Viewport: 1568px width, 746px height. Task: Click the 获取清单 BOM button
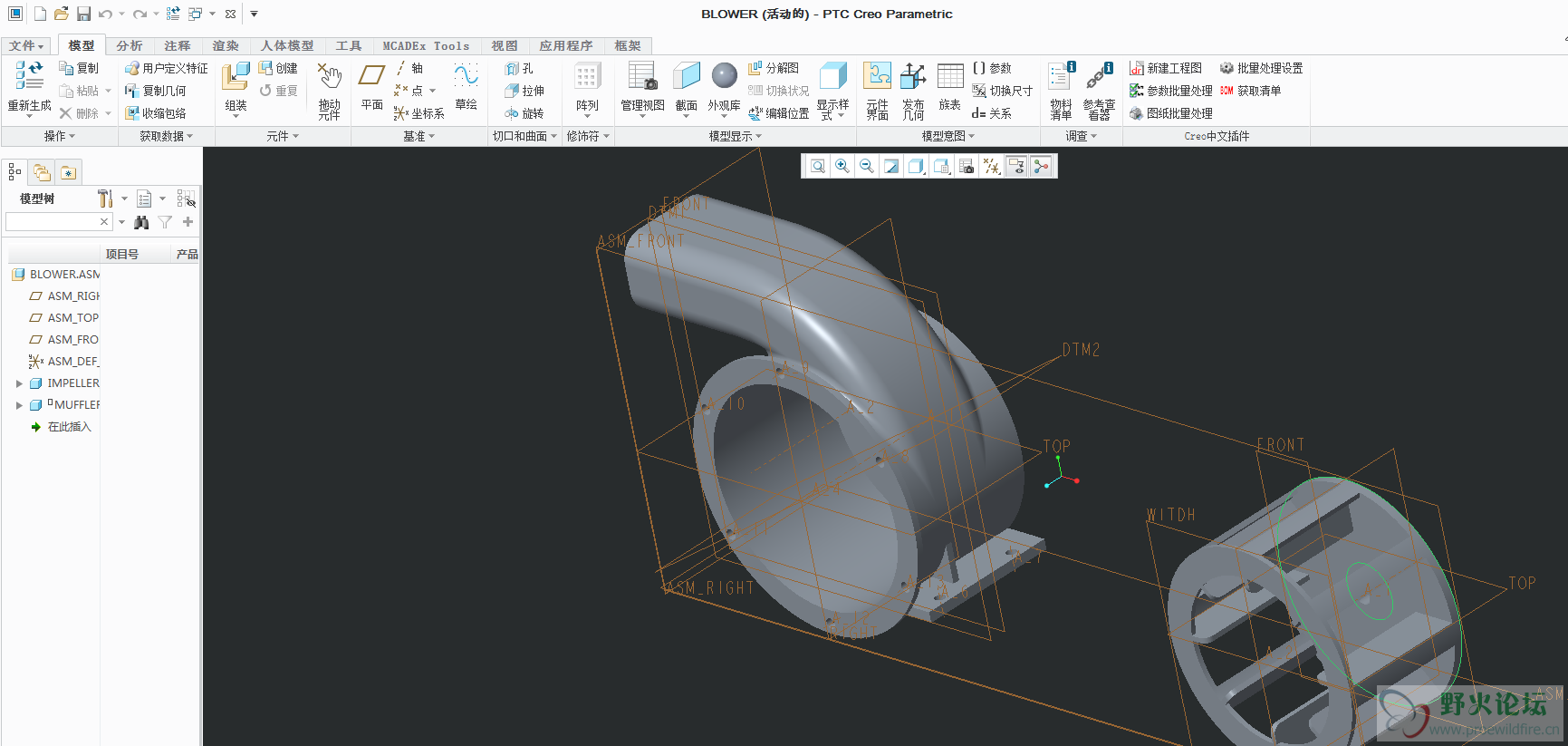(1250, 91)
